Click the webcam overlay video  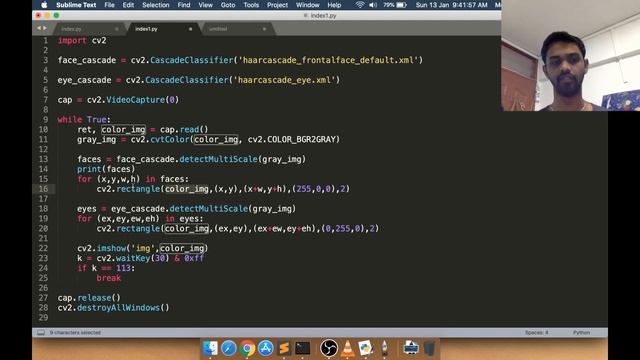(x=571, y=56)
